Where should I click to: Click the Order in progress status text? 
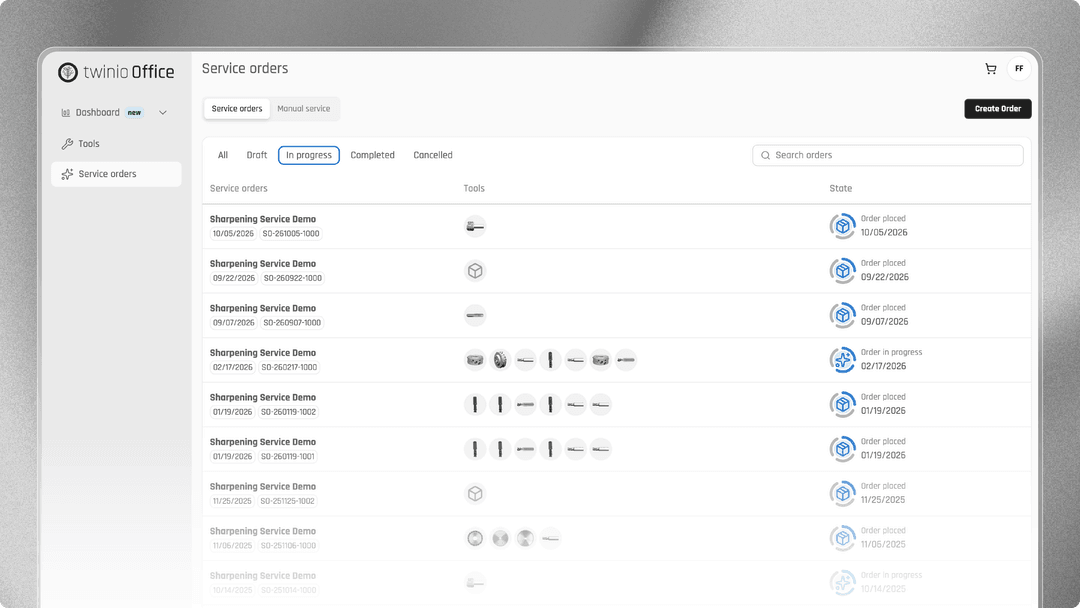891,353
